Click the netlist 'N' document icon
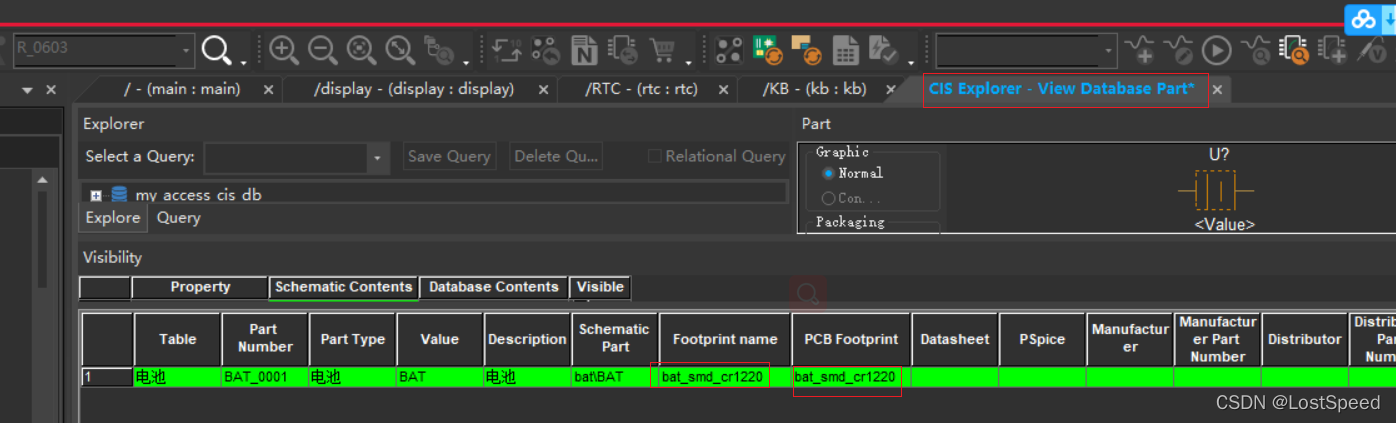 (x=584, y=49)
